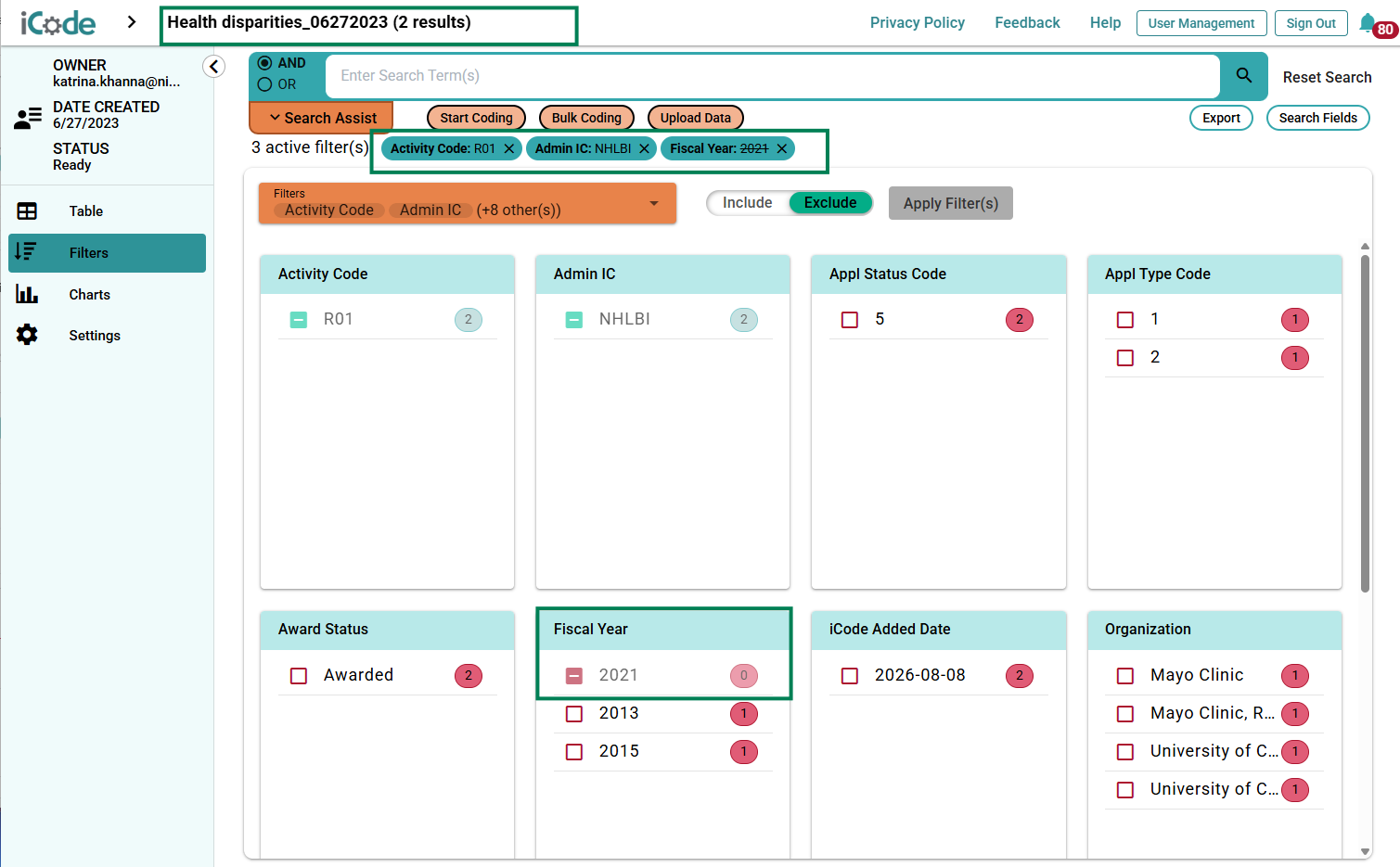Click the scrollbar down arrow
This screenshot has height=867, width=1400.
coord(1365,851)
